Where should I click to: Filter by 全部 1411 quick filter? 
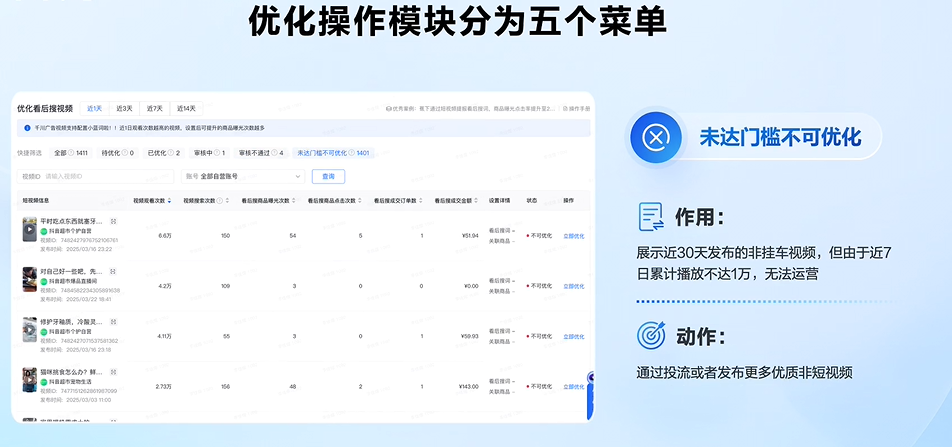pos(71,153)
